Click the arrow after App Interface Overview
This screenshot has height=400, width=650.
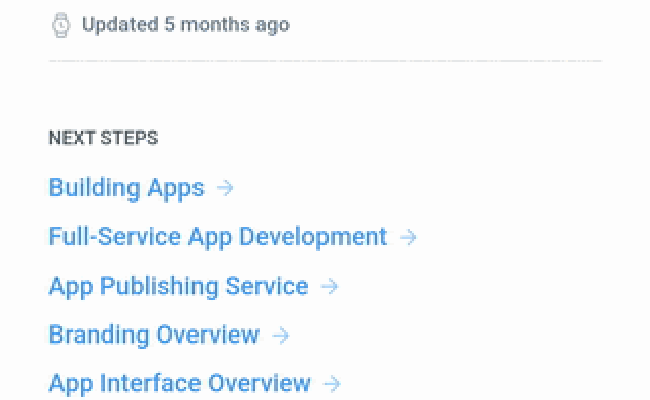[332, 384]
